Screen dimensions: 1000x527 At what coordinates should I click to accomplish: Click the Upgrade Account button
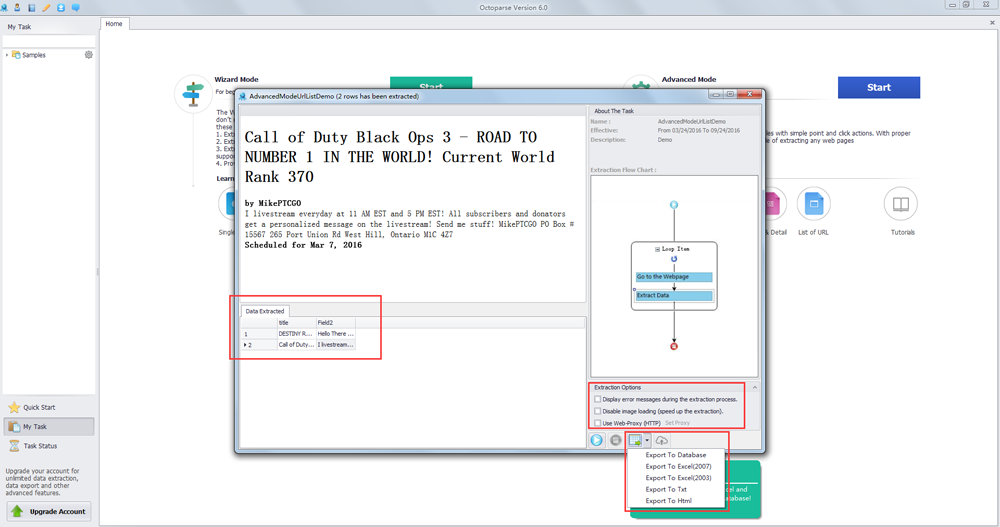[x=49, y=511]
